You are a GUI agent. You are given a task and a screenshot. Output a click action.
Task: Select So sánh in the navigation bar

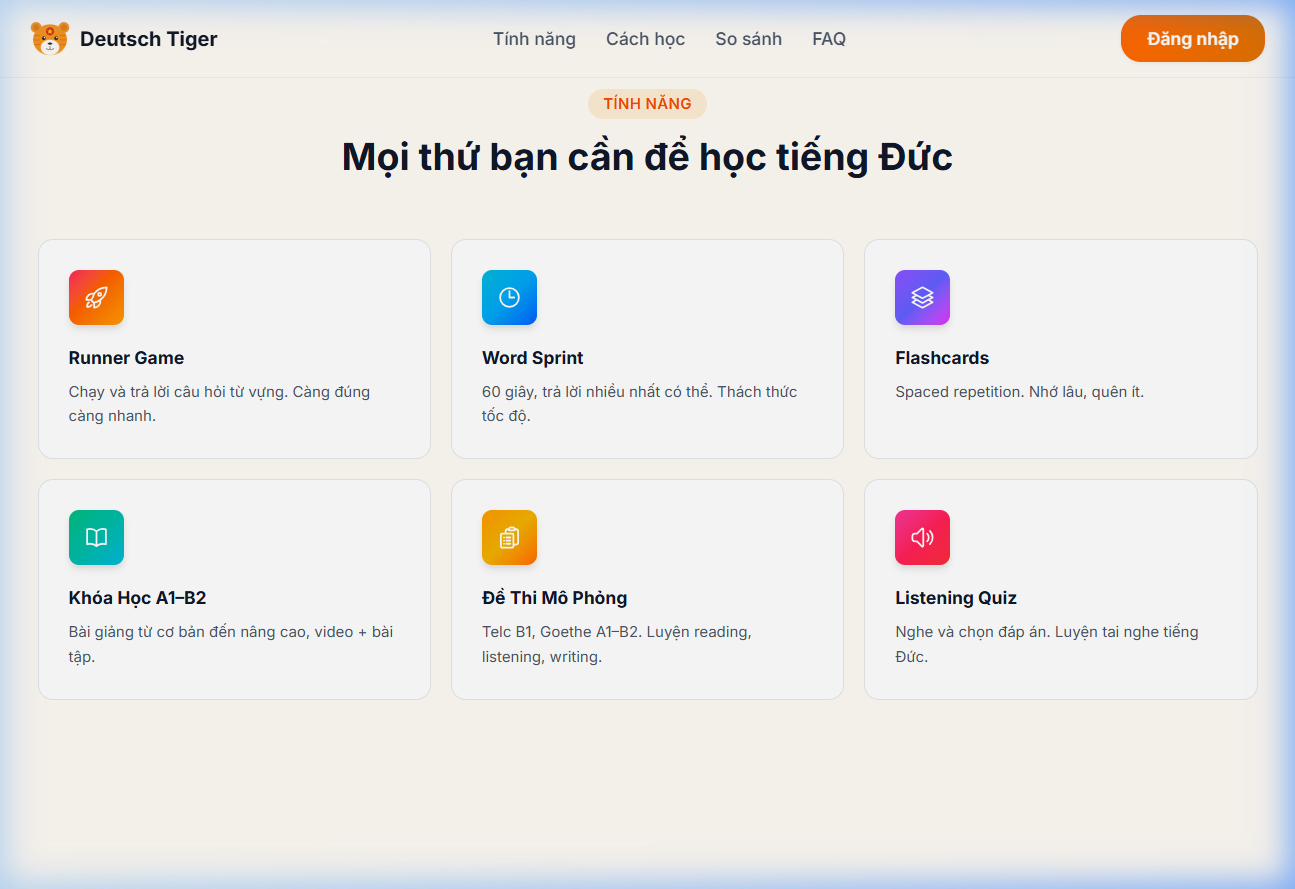pos(748,38)
